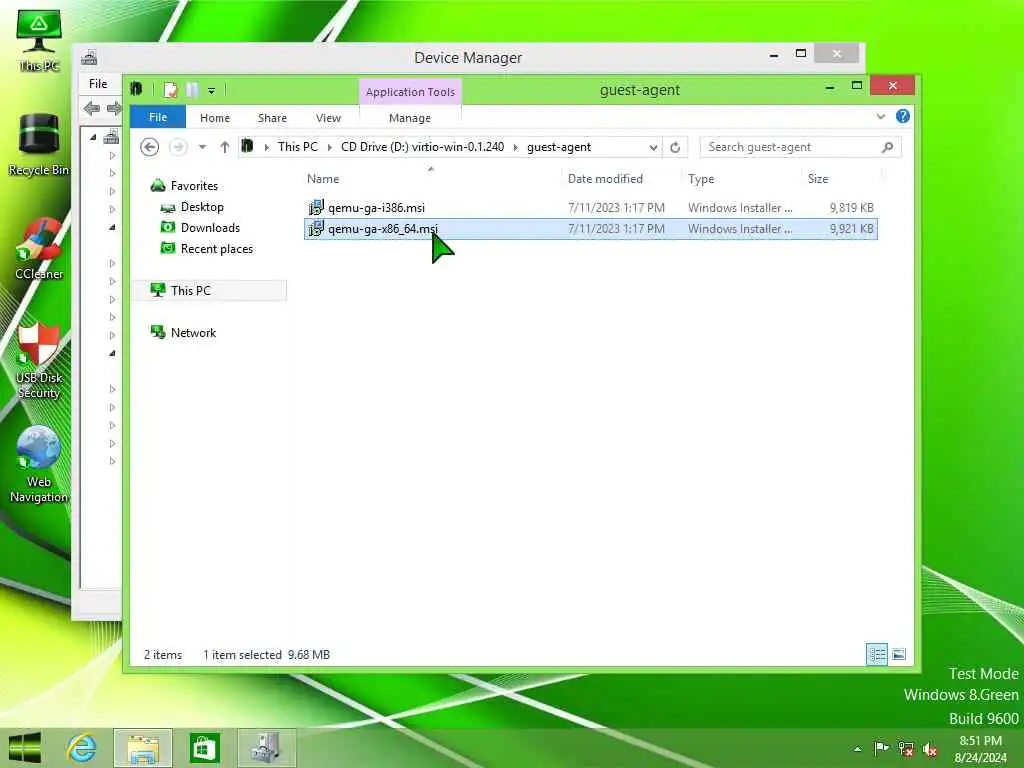
Task: Open the network status tray icon
Action: pyautogui.click(x=906, y=748)
